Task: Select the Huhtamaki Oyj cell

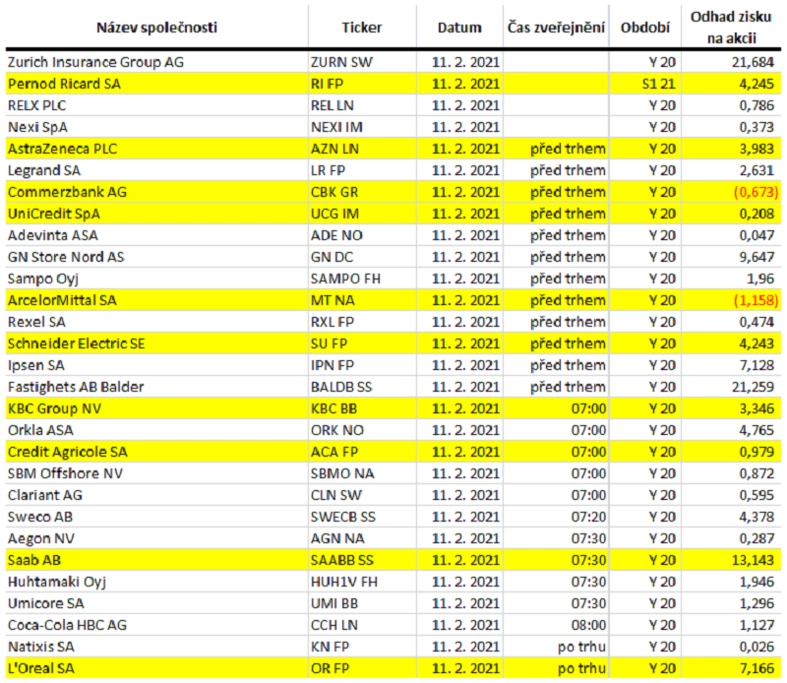Action: (157, 581)
